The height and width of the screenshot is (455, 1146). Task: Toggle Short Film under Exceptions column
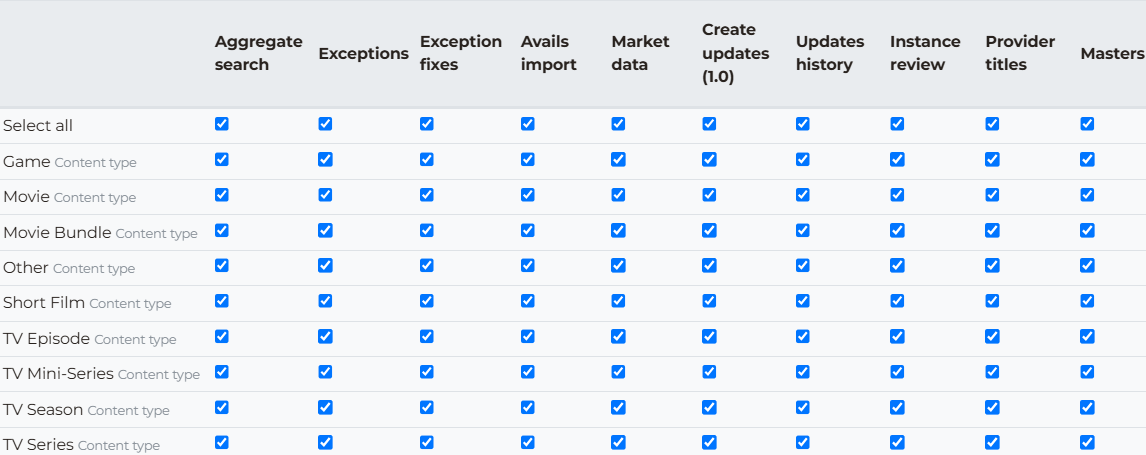click(325, 301)
